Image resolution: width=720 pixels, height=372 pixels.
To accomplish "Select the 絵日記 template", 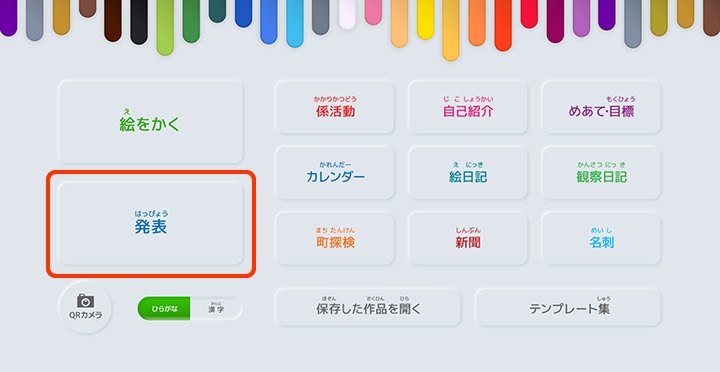I will 468,173.
